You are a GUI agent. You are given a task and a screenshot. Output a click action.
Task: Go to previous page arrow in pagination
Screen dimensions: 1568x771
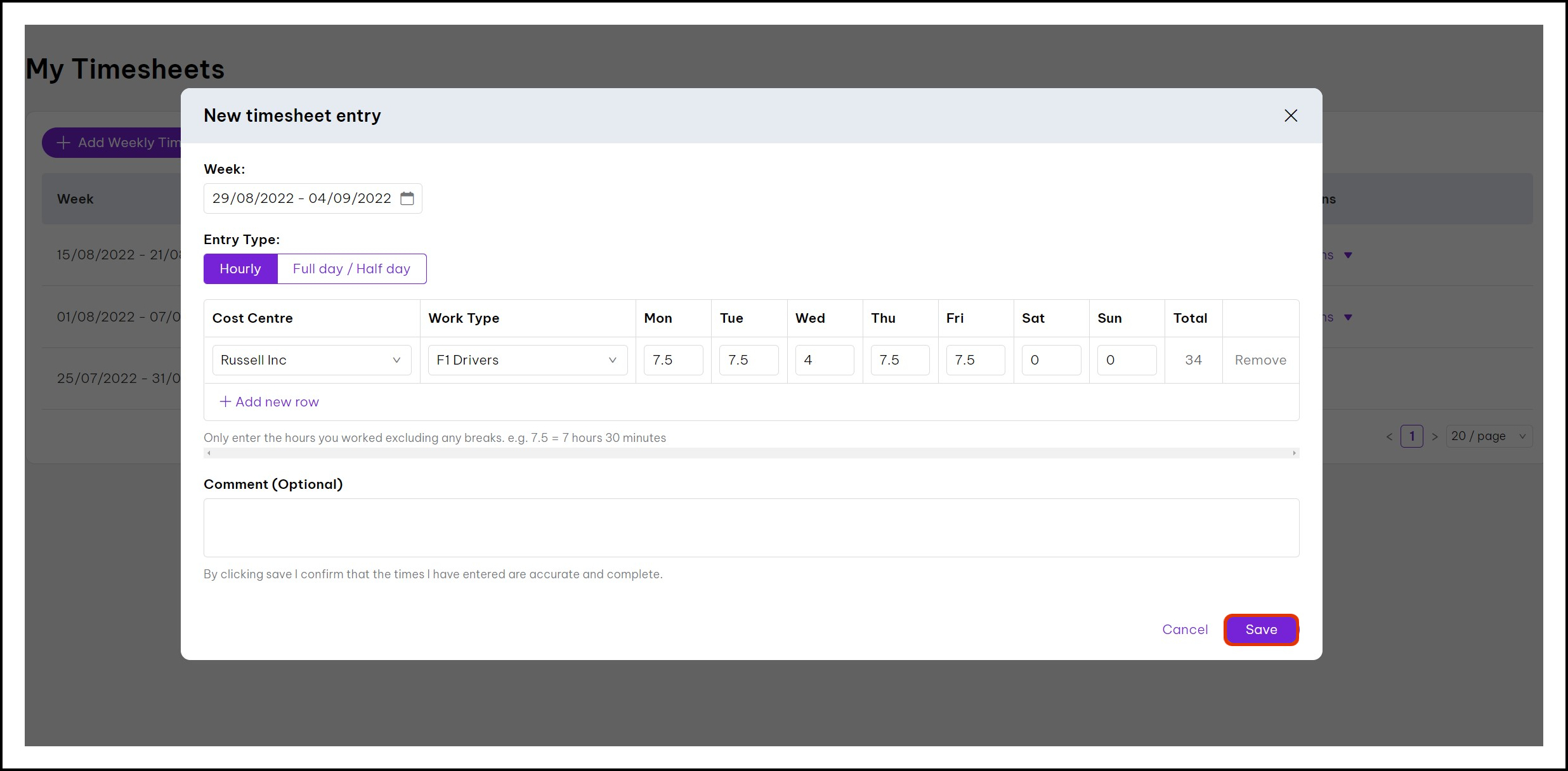click(x=1389, y=436)
